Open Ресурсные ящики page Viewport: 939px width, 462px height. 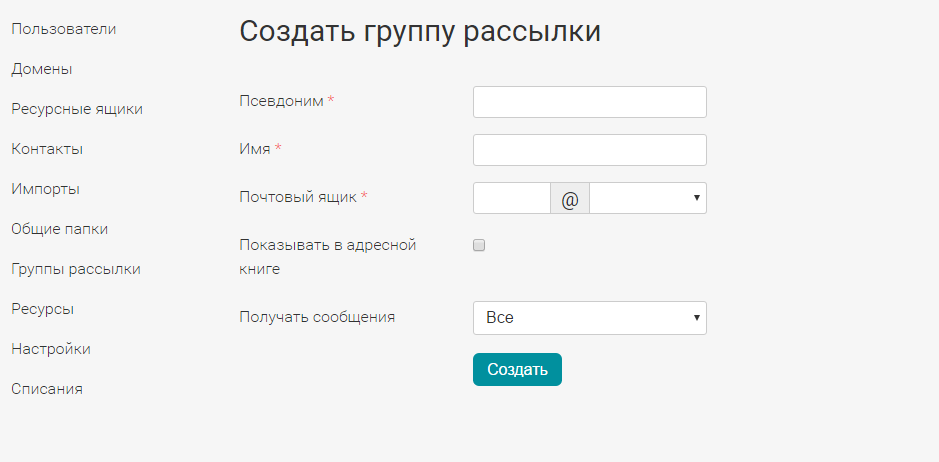click(77, 109)
